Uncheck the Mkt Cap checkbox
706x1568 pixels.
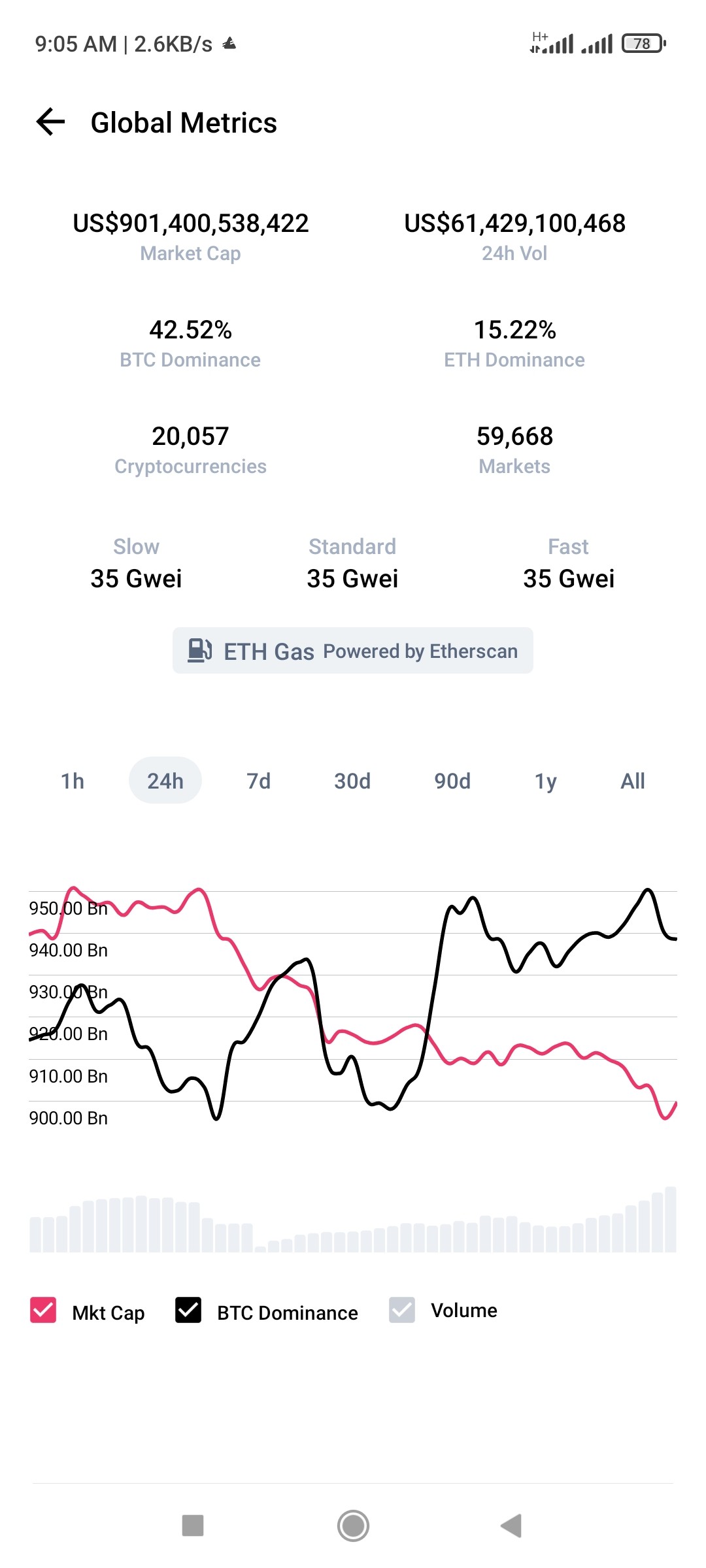[43, 1310]
